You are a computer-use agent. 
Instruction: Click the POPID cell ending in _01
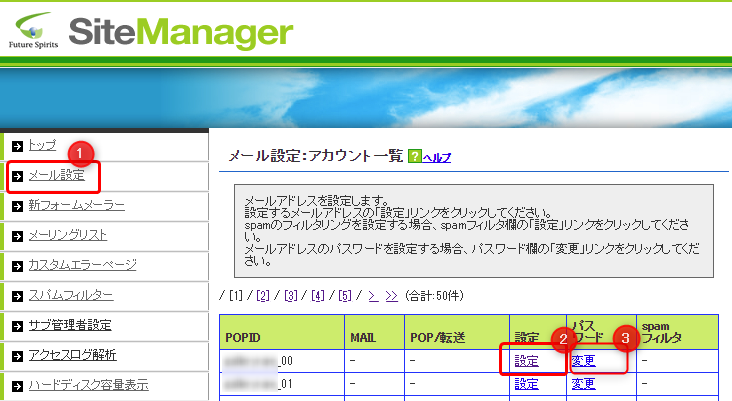(282, 384)
